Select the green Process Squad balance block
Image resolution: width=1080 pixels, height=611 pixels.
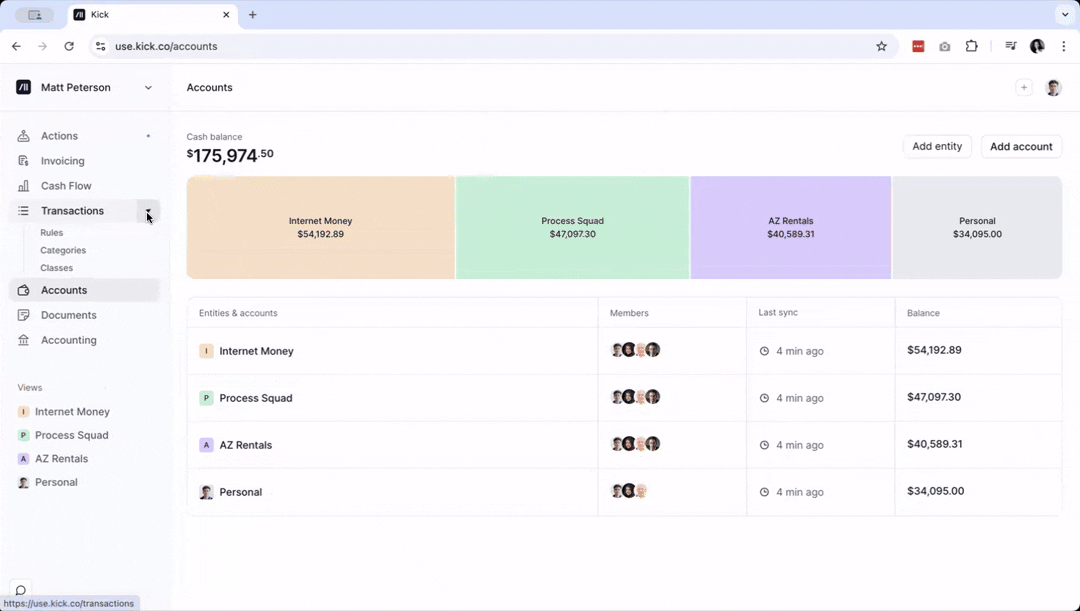pos(572,228)
